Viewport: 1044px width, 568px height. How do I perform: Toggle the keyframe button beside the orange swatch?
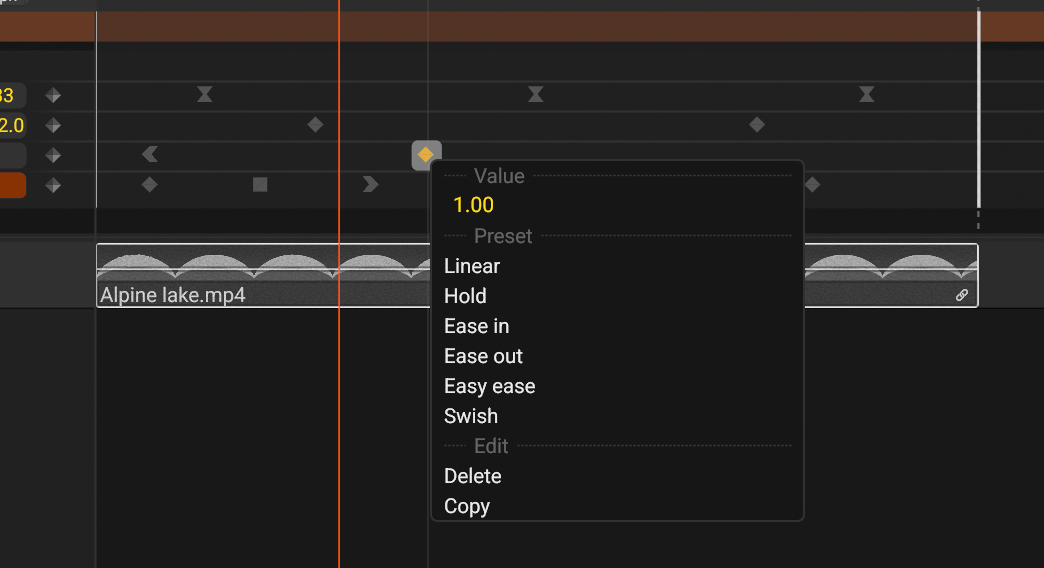click(x=53, y=186)
